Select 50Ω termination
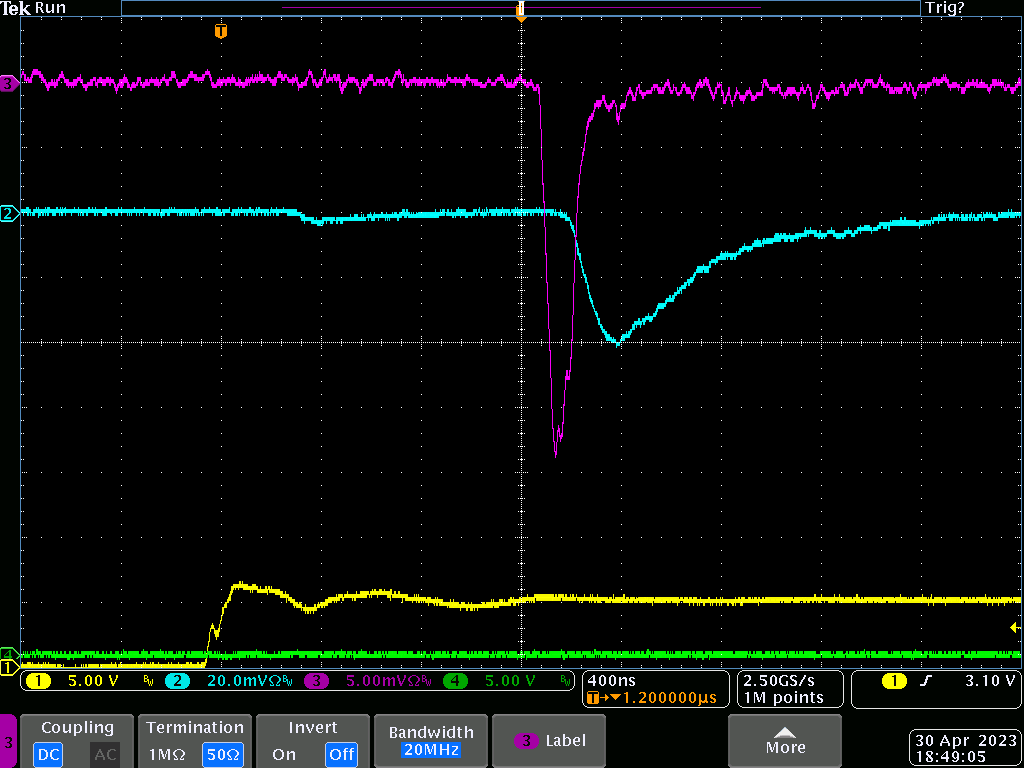 [222, 754]
